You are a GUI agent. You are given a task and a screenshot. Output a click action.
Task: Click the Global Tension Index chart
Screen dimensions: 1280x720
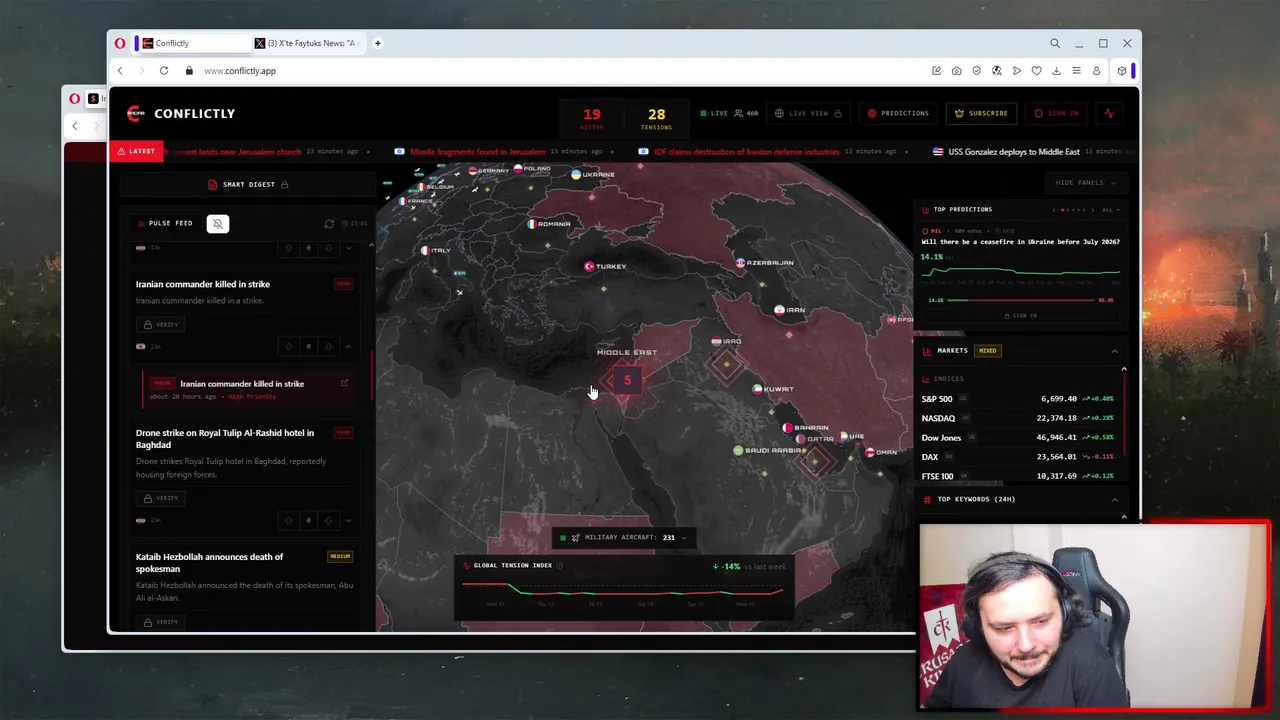click(x=623, y=587)
